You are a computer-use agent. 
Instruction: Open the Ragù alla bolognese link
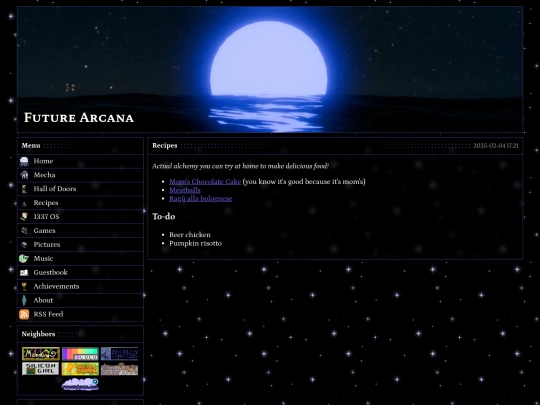tap(200, 198)
